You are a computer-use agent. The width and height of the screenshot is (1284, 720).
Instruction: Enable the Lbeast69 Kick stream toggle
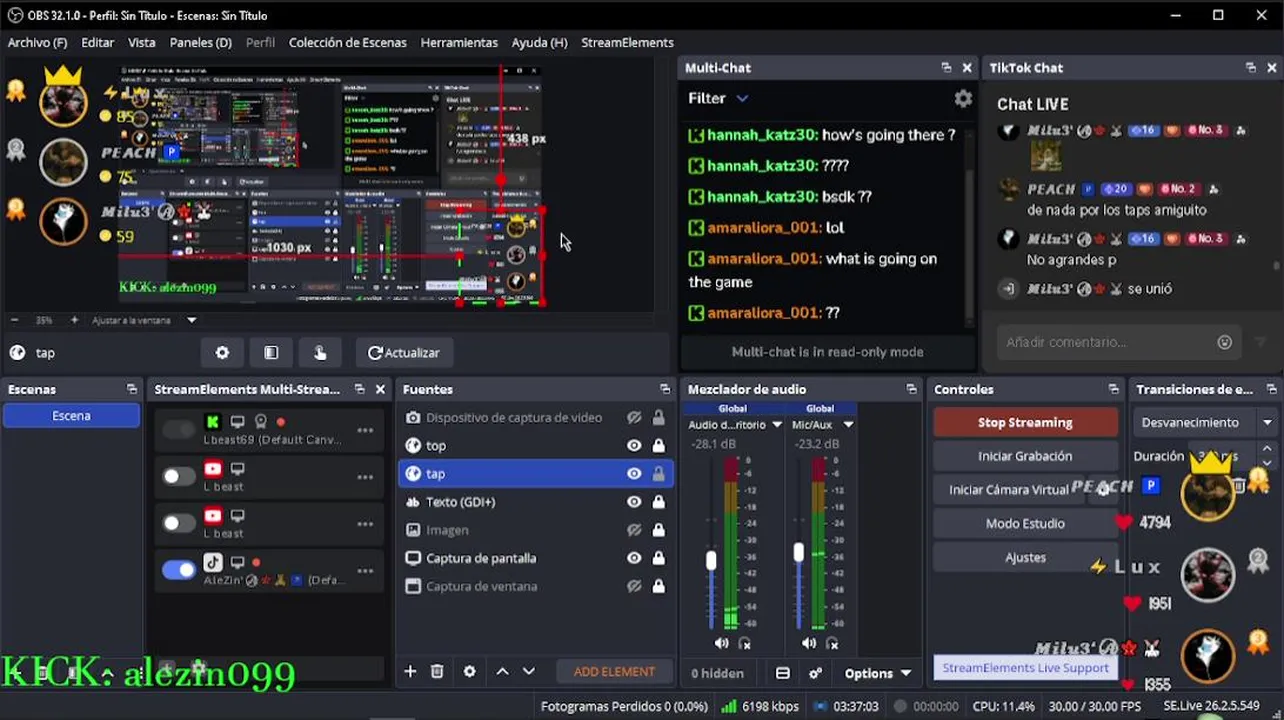tap(179, 430)
